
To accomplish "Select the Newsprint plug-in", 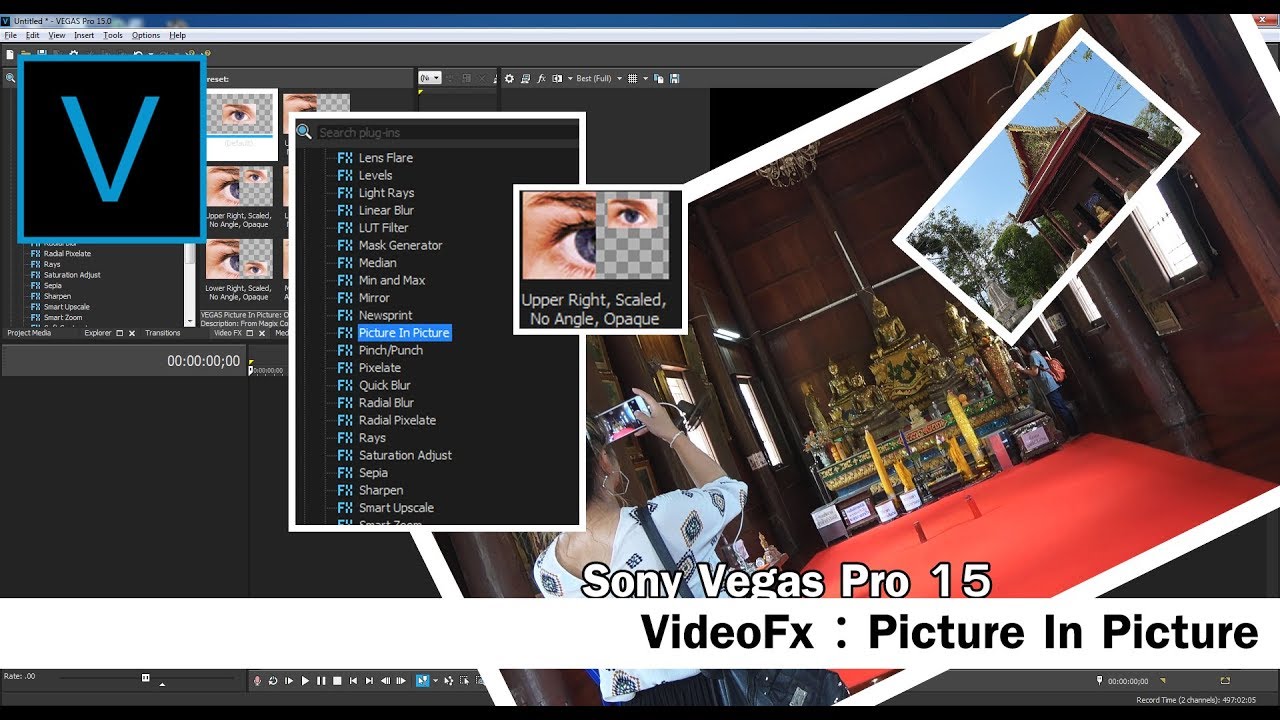I will [385, 315].
